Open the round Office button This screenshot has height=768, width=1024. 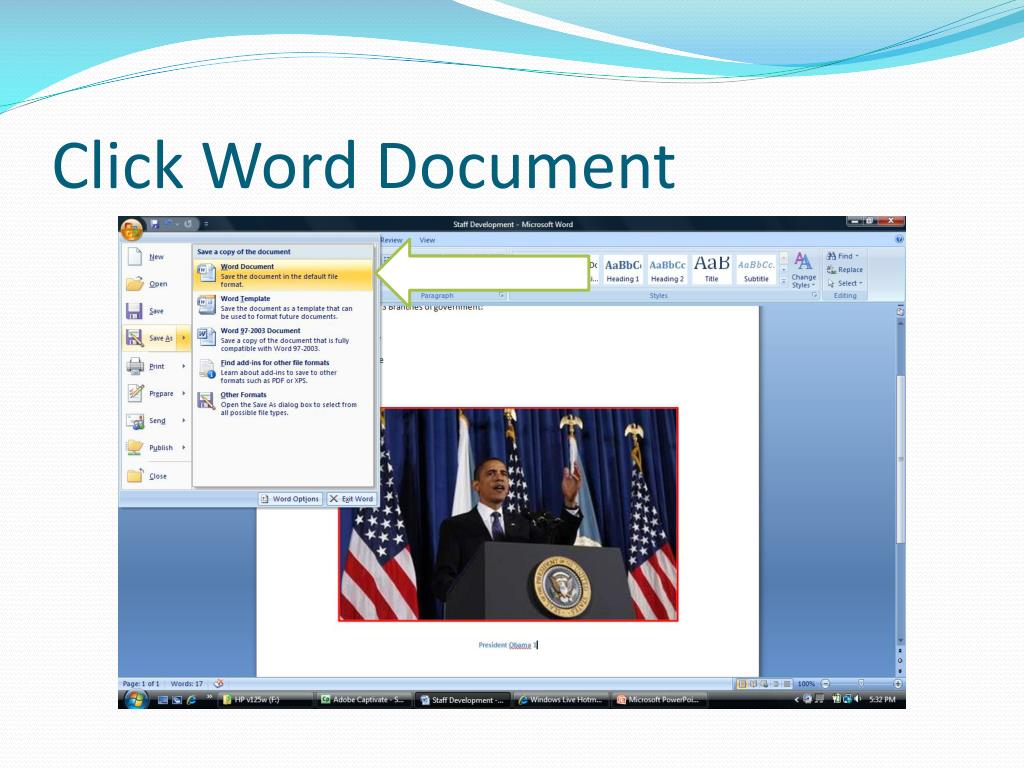pos(131,229)
